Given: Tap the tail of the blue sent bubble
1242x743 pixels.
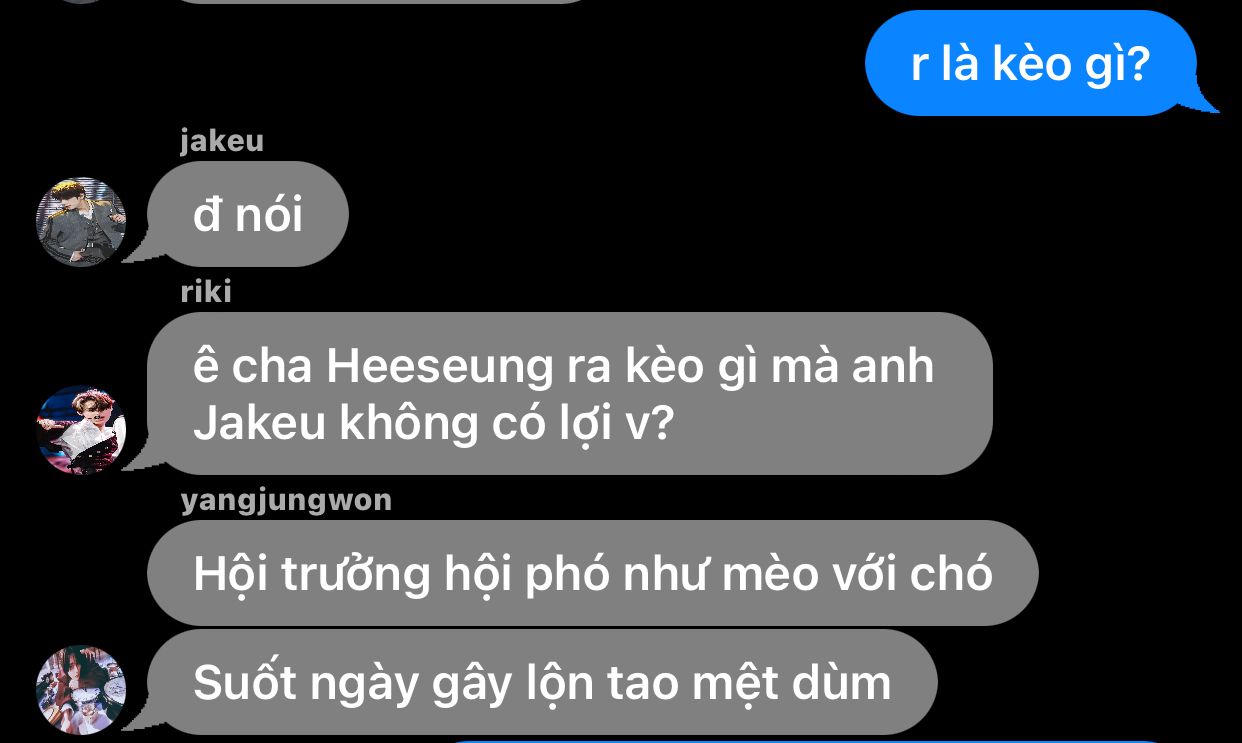Looking at the screenshot, I should pyautogui.click(x=1205, y=102).
